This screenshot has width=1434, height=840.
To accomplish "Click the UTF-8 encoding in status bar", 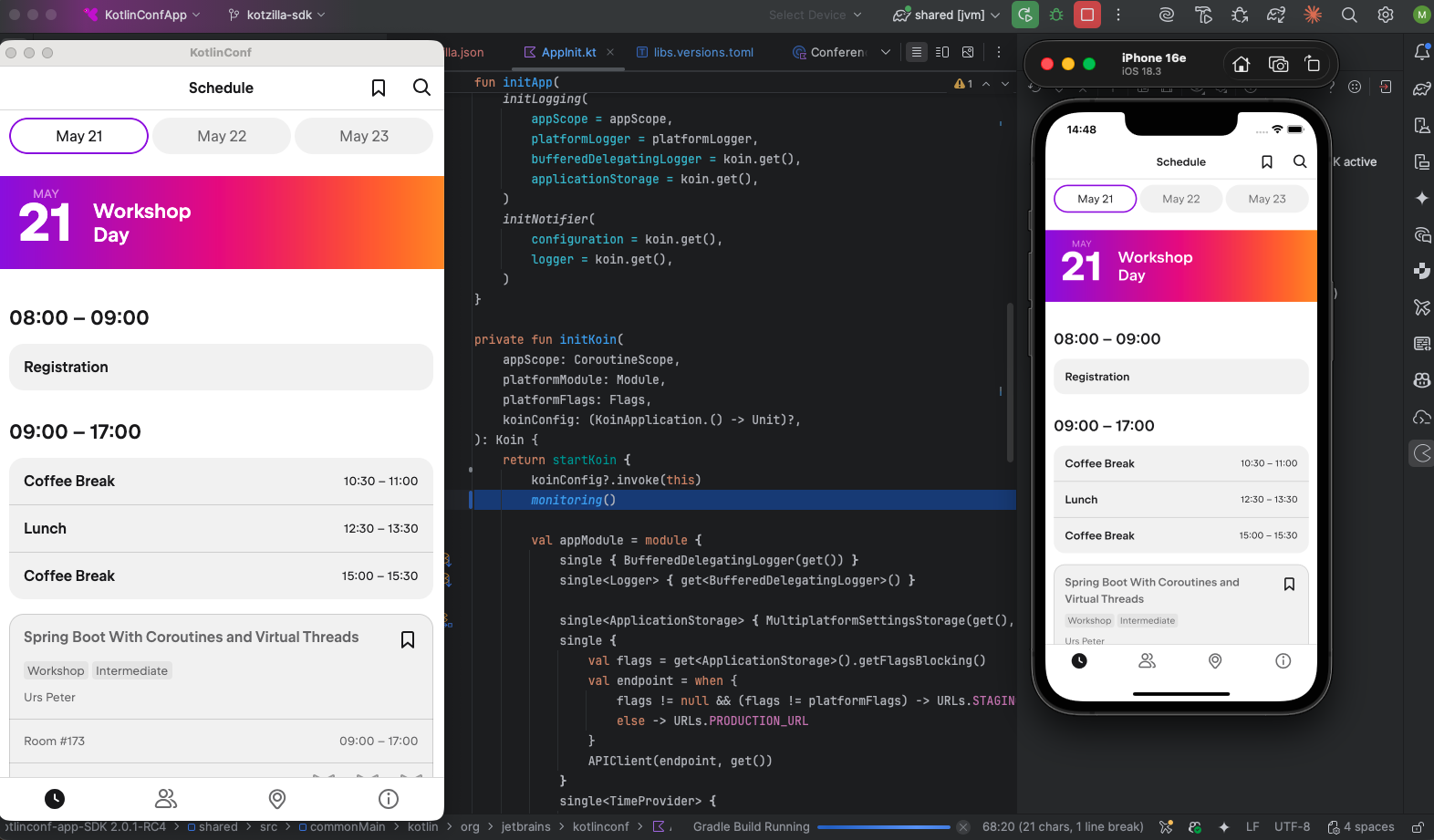I will click(1292, 827).
